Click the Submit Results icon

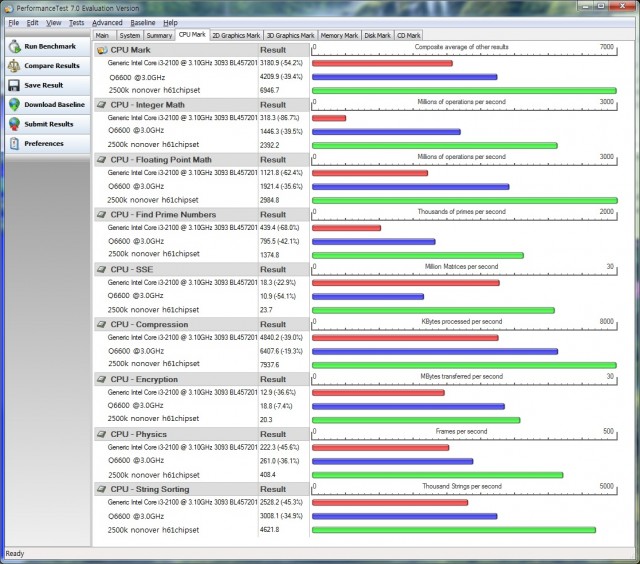[14, 124]
